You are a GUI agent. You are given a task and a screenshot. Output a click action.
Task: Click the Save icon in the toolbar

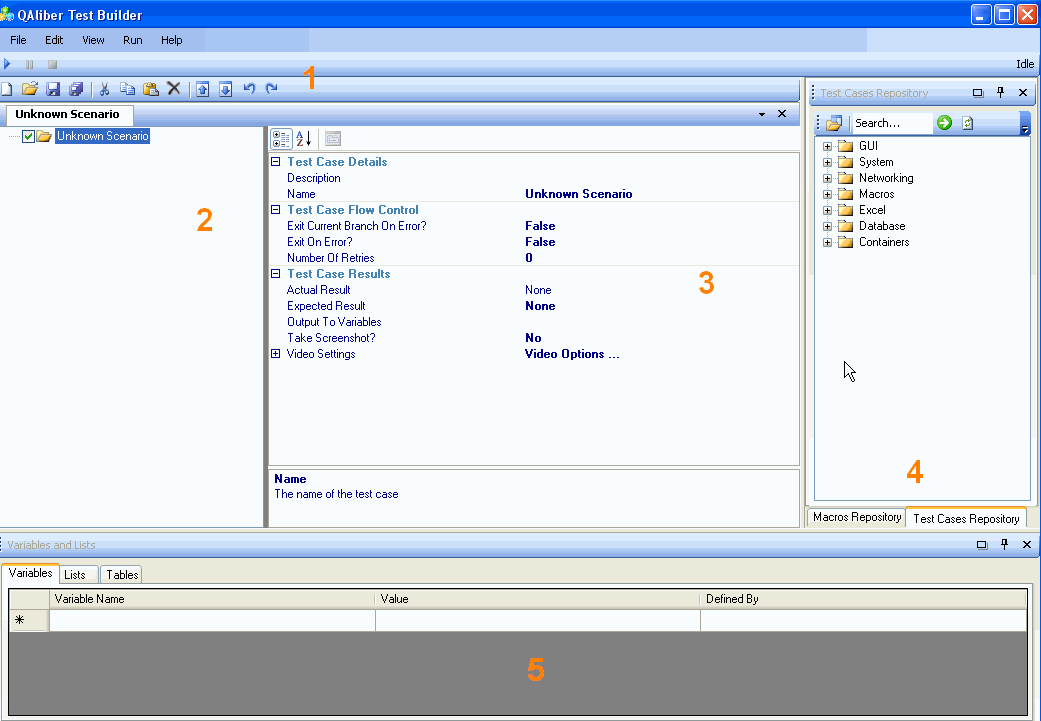click(53, 89)
